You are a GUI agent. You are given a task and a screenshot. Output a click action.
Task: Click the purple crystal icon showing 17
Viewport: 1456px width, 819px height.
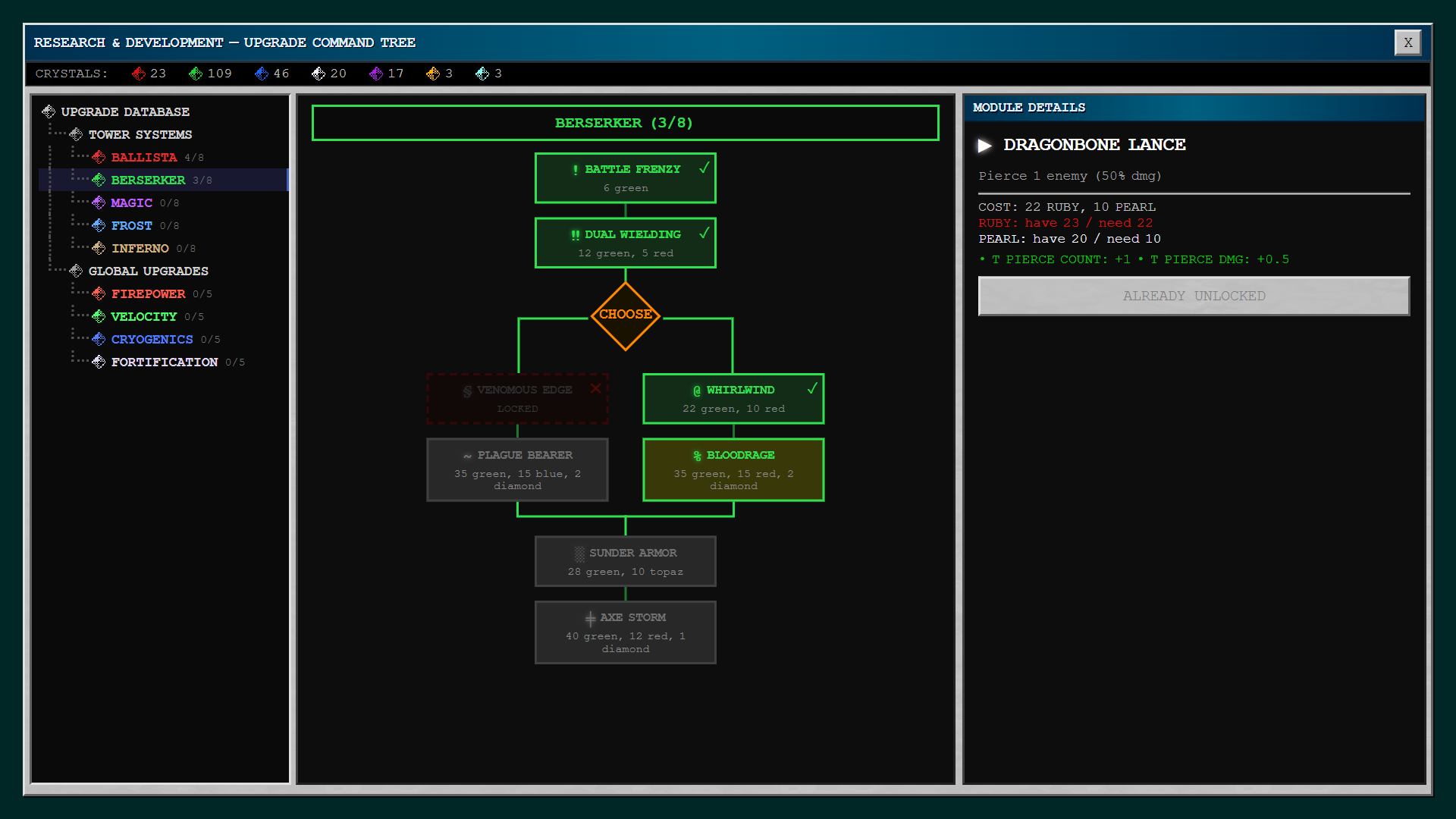(x=376, y=74)
